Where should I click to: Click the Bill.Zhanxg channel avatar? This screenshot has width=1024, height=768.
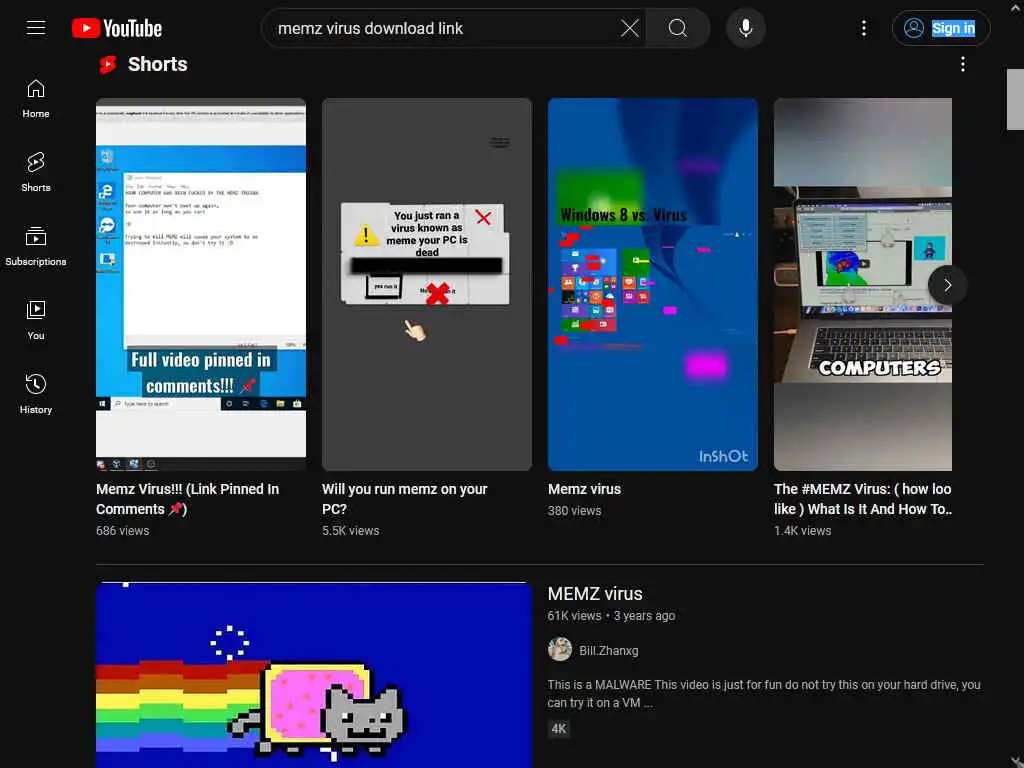pos(560,650)
